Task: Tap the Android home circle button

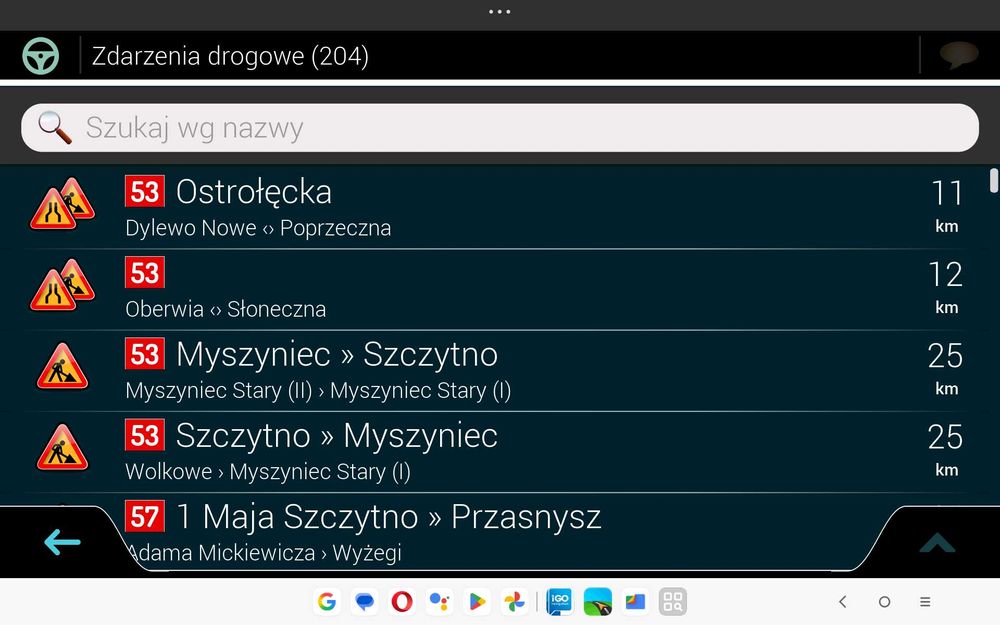Action: point(884,601)
